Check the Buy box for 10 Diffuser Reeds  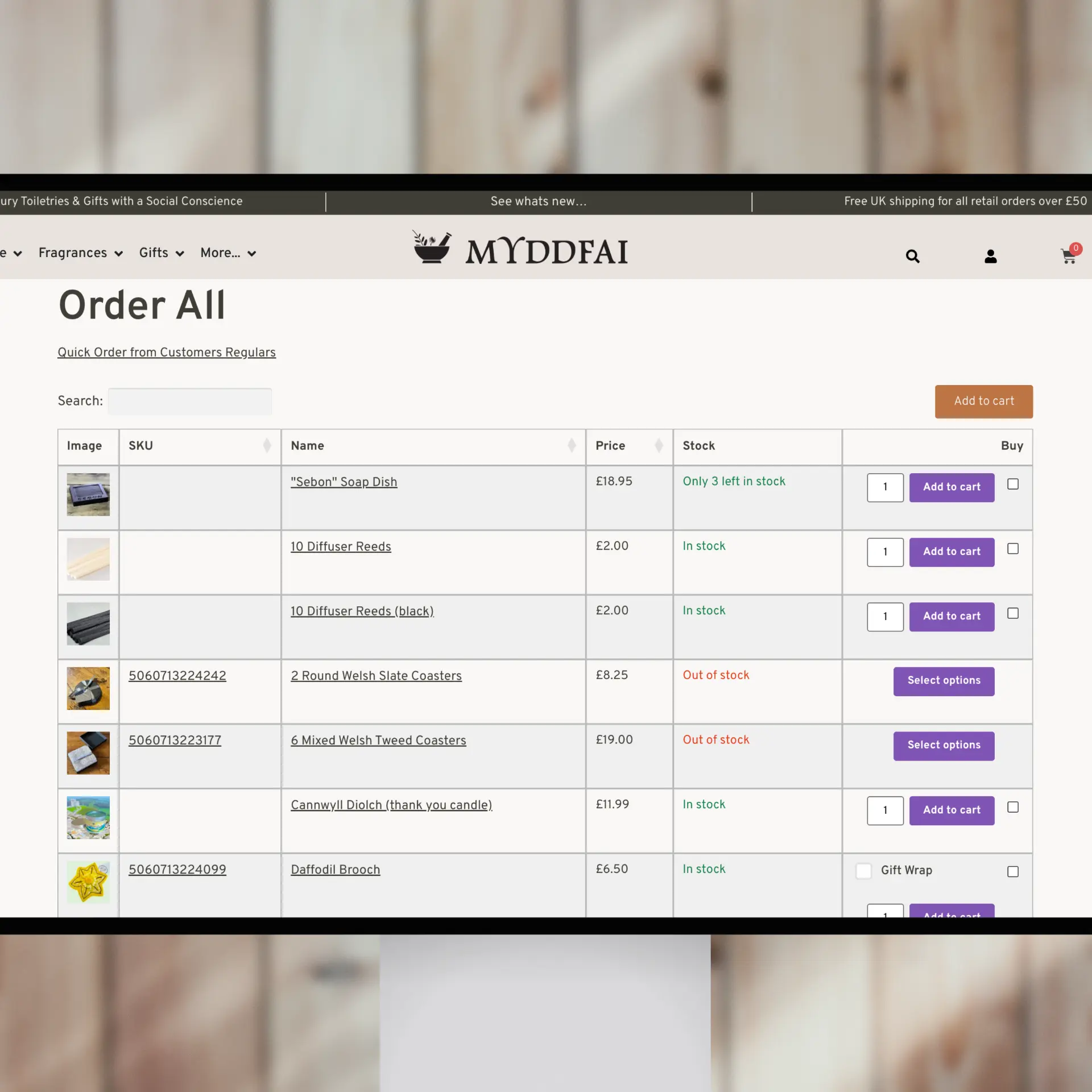1013,549
